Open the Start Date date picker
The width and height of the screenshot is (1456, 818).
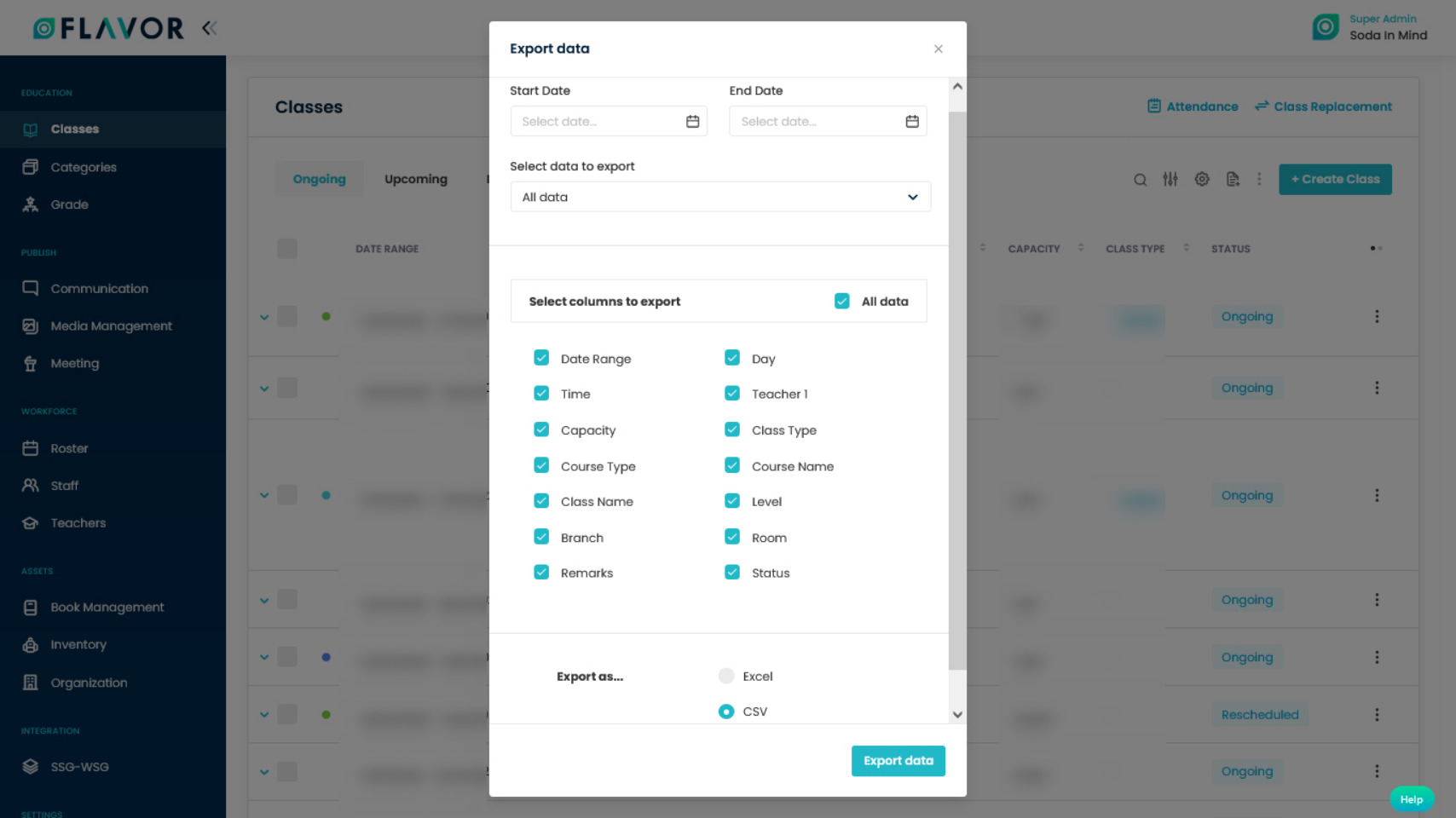click(x=692, y=121)
